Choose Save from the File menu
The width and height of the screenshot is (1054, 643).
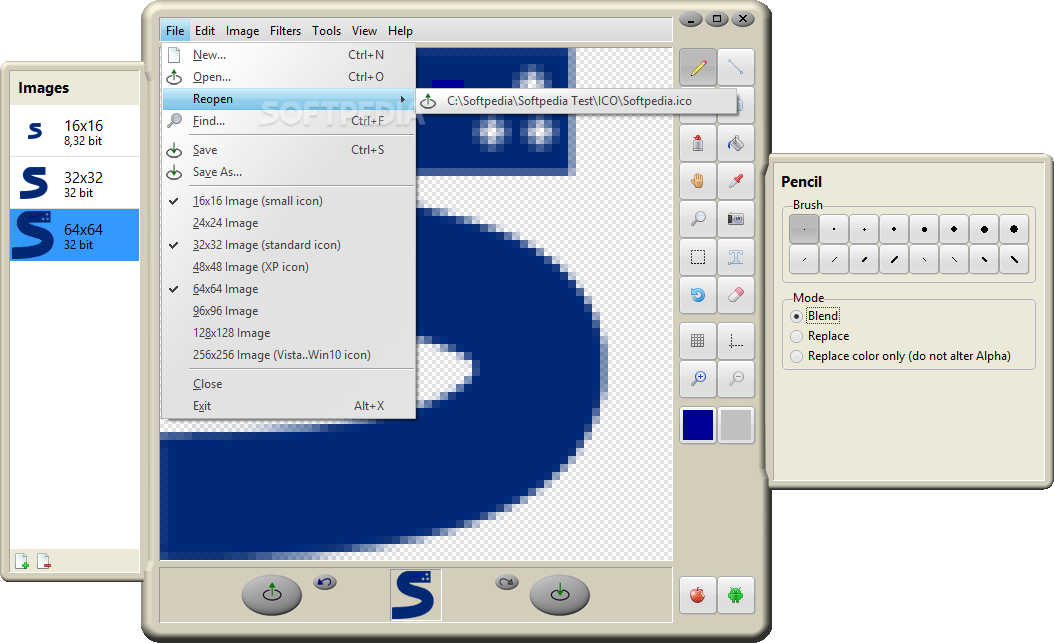(288, 150)
